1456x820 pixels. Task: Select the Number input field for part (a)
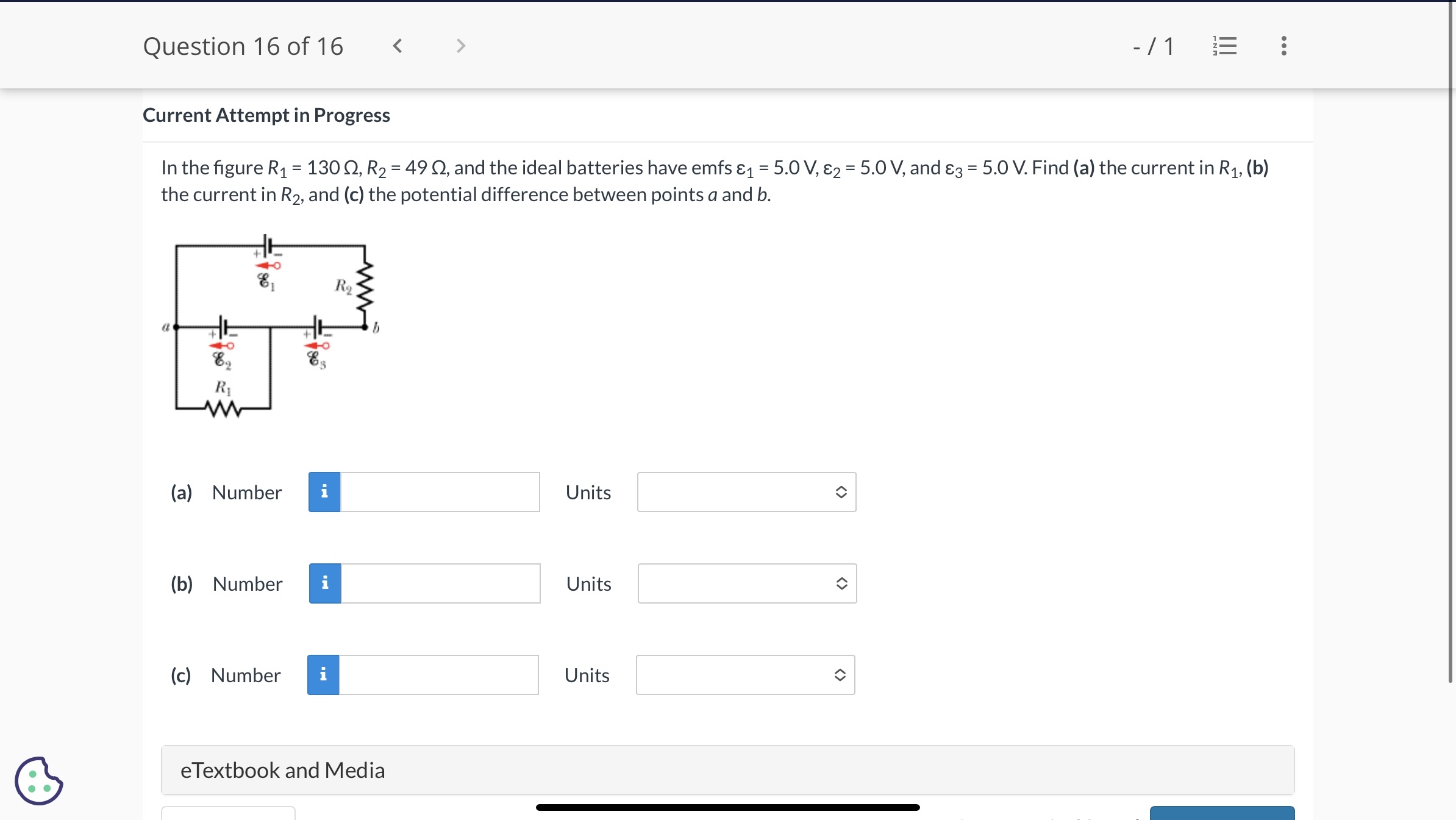click(439, 492)
